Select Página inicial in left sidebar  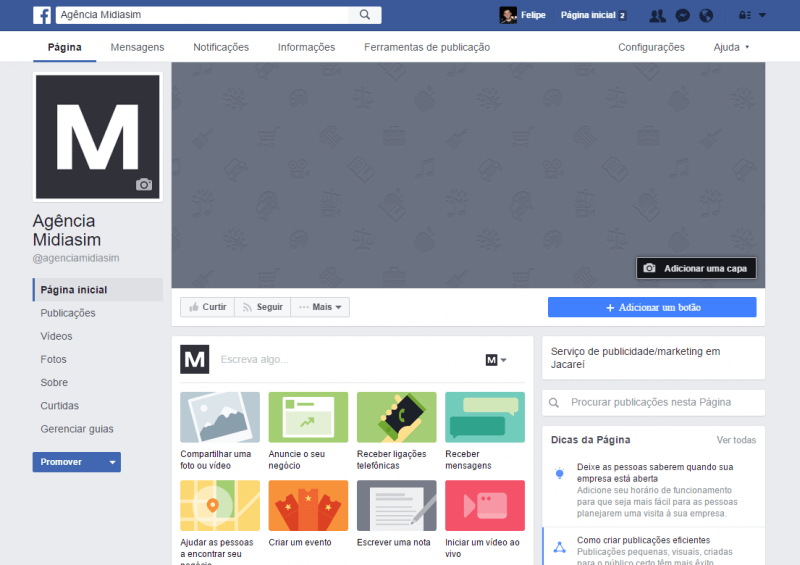tap(98, 289)
